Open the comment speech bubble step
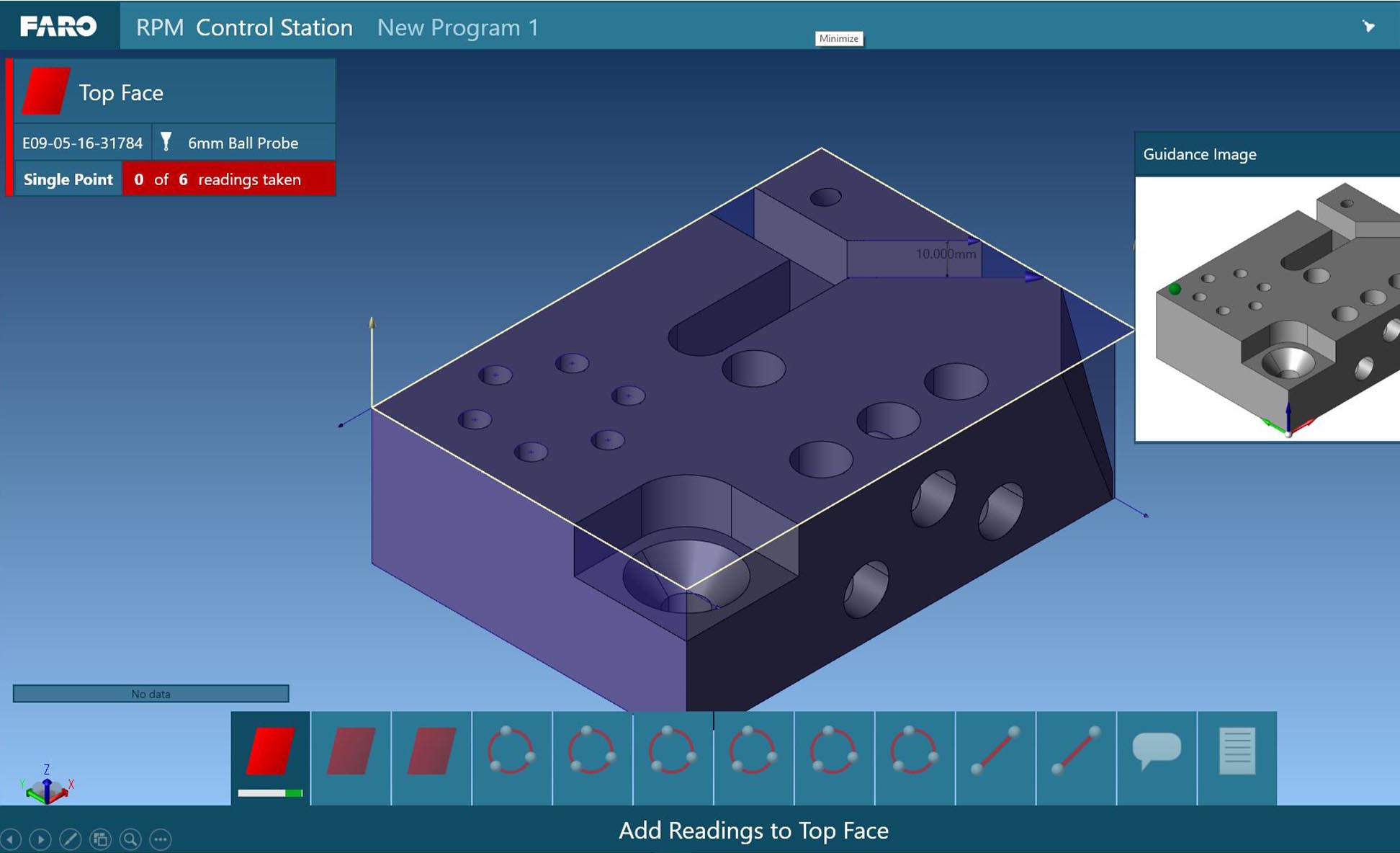Screen dimensions: 1400x853 click(x=1157, y=757)
